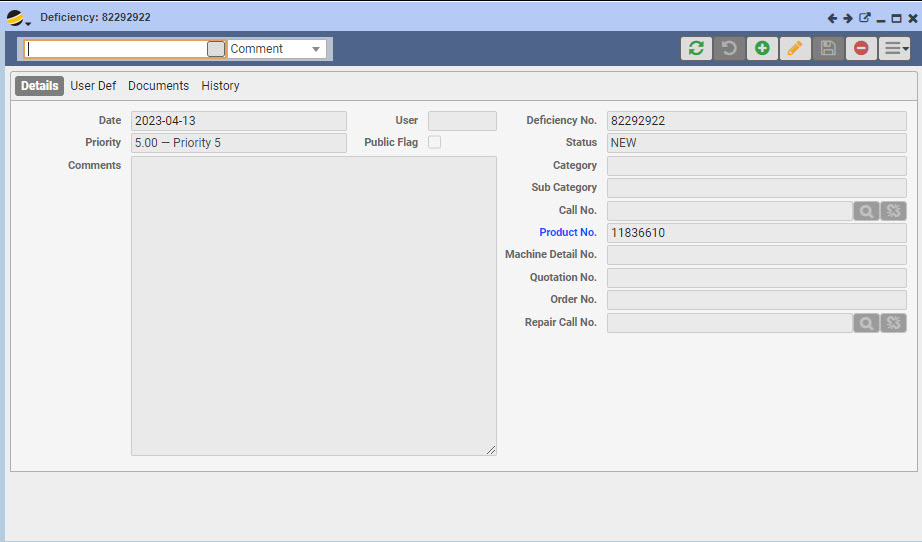
Task: Add a new record with green plus
Action: pos(762,48)
